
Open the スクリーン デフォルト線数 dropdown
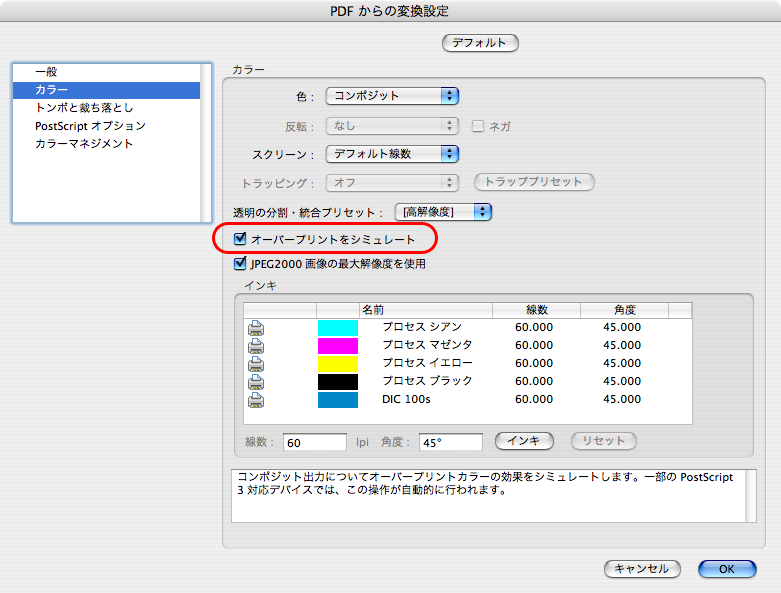(392, 154)
